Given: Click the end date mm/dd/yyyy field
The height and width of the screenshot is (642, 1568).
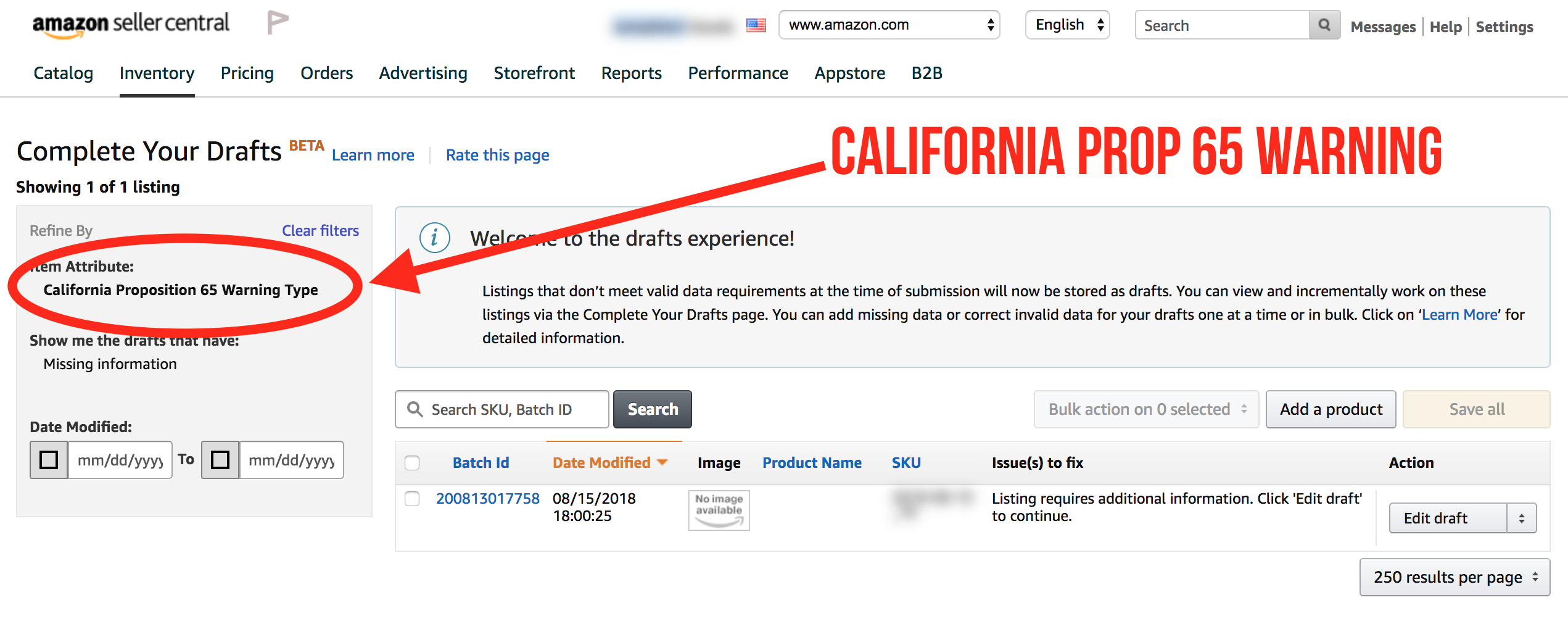Looking at the screenshot, I should pos(291,460).
